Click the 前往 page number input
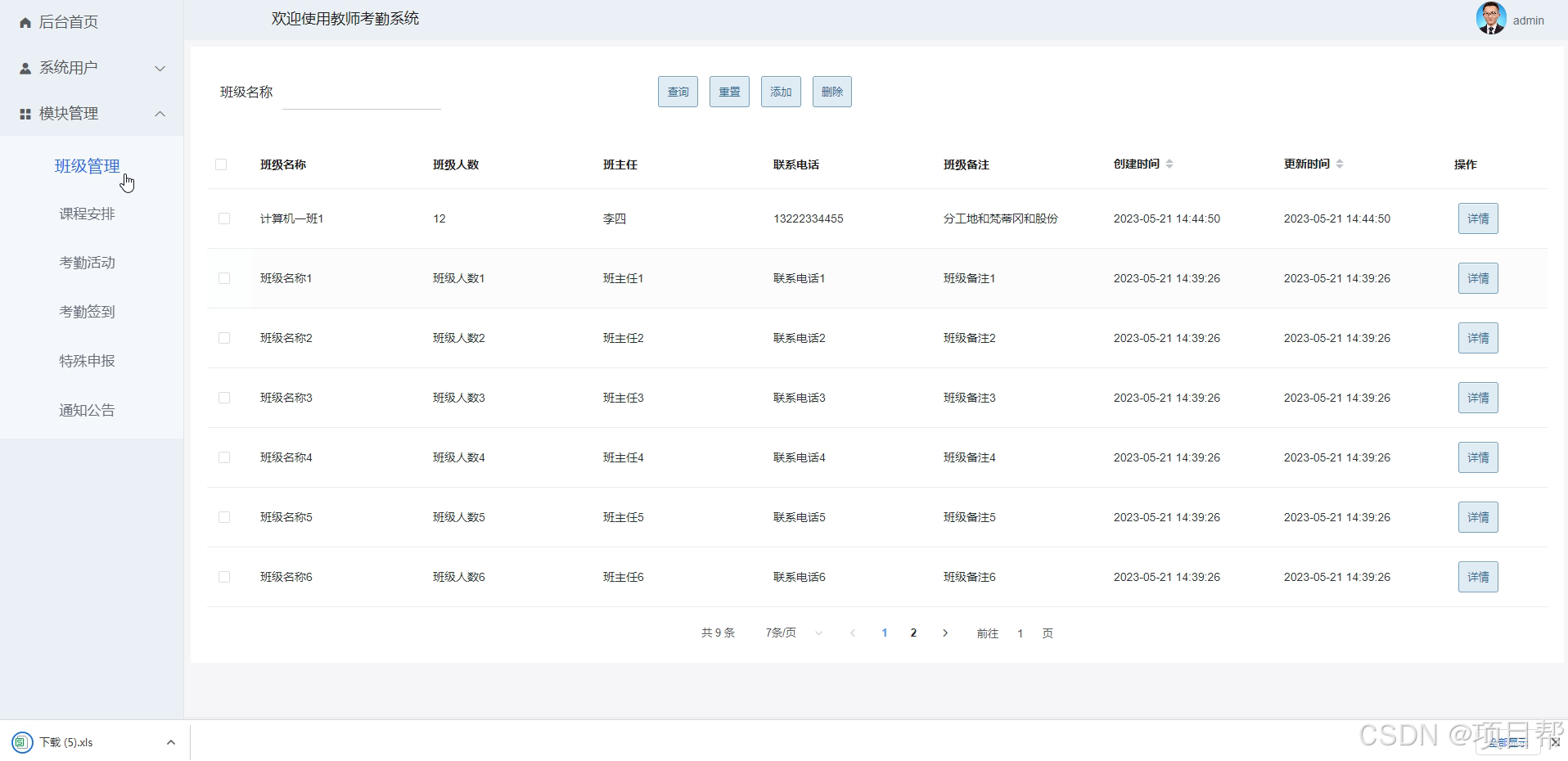The height and width of the screenshot is (761, 1568). click(x=1021, y=633)
